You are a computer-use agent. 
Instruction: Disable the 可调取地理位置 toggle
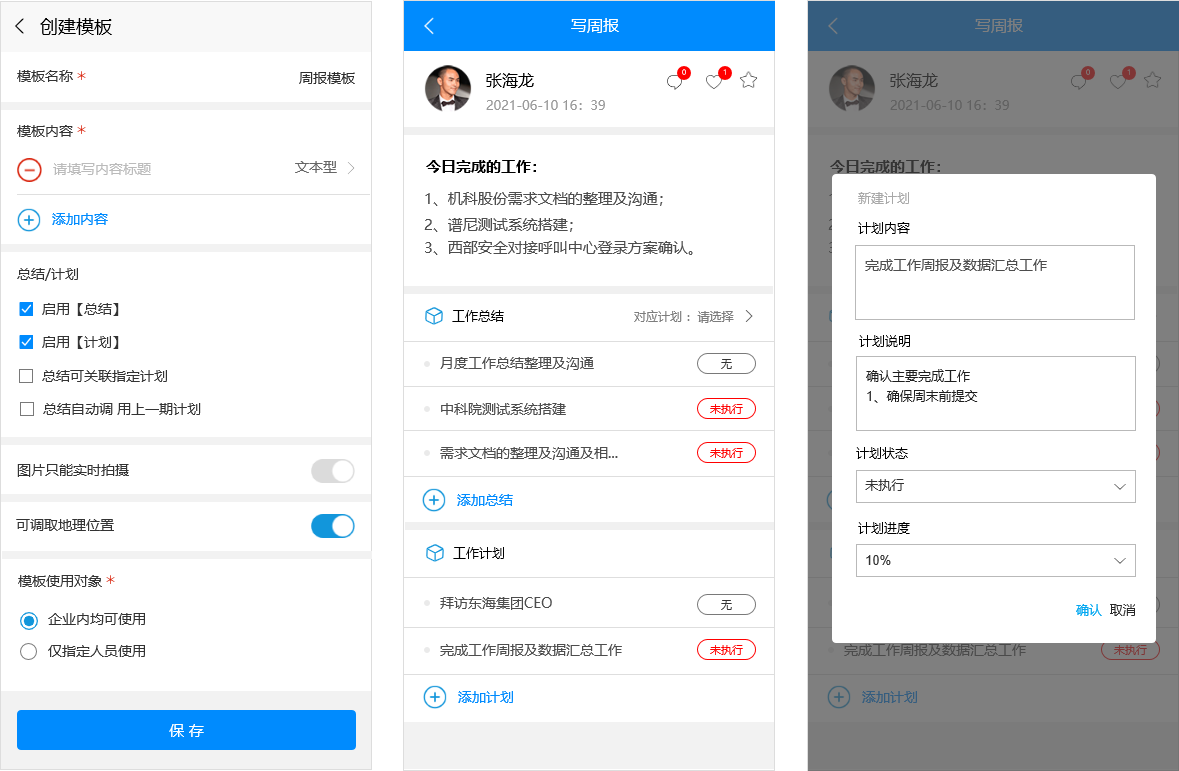coord(332,525)
